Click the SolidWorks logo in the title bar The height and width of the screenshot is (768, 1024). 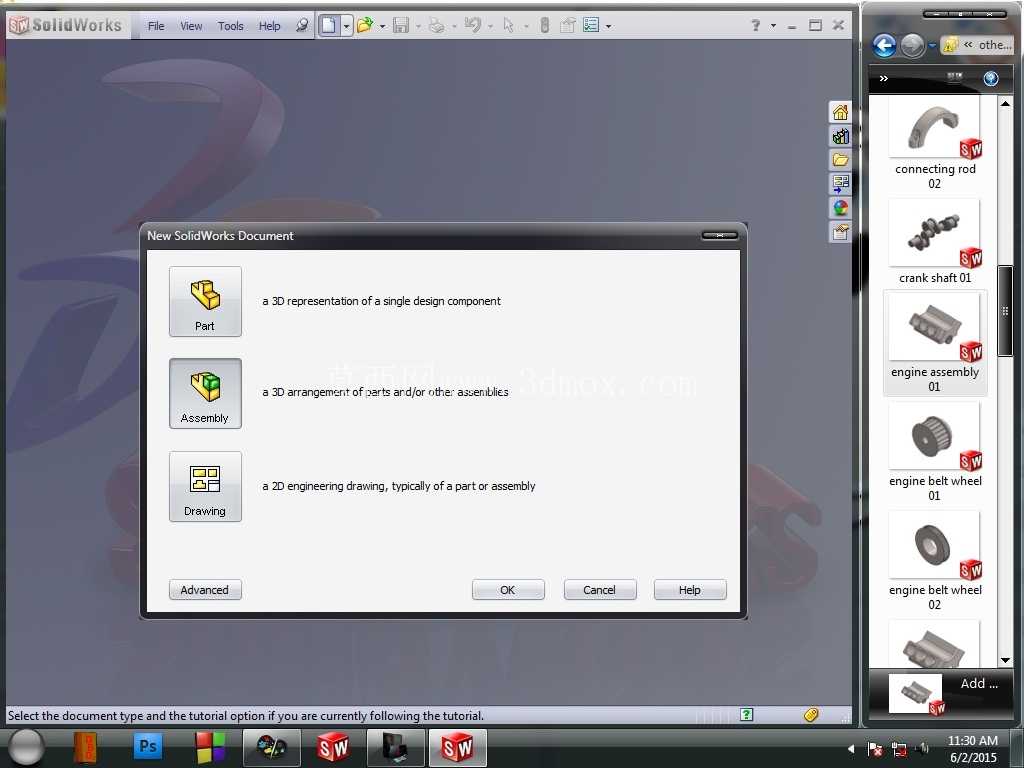click(65, 25)
